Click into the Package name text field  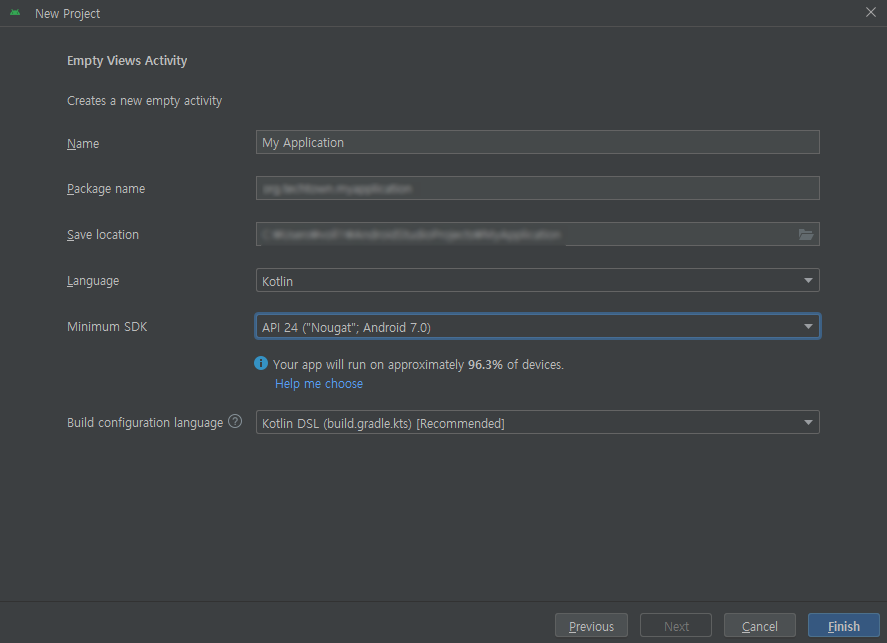[x=537, y=188]
